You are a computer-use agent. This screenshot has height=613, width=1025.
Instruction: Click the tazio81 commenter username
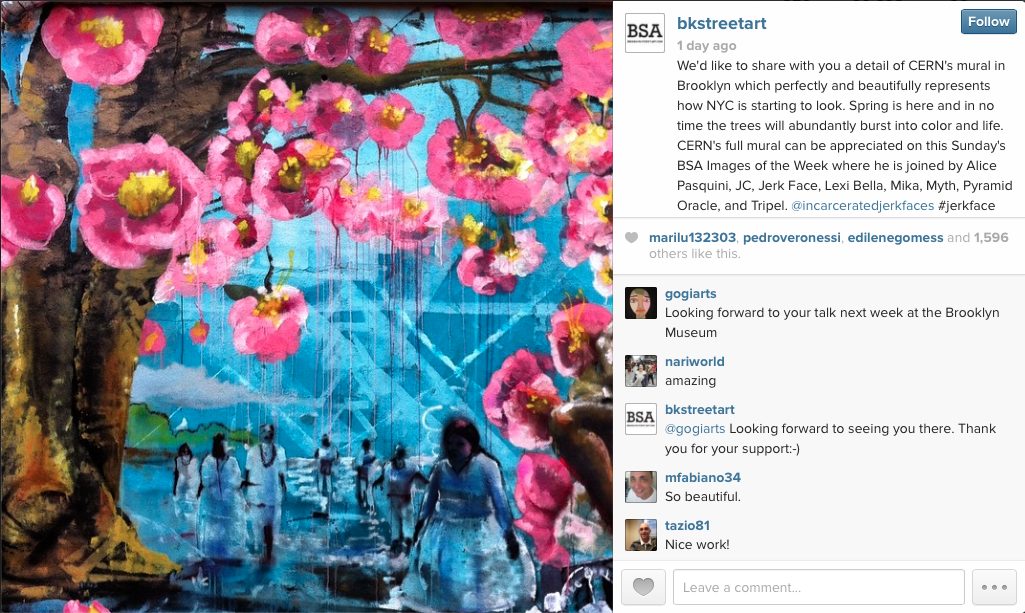point(687,525)
